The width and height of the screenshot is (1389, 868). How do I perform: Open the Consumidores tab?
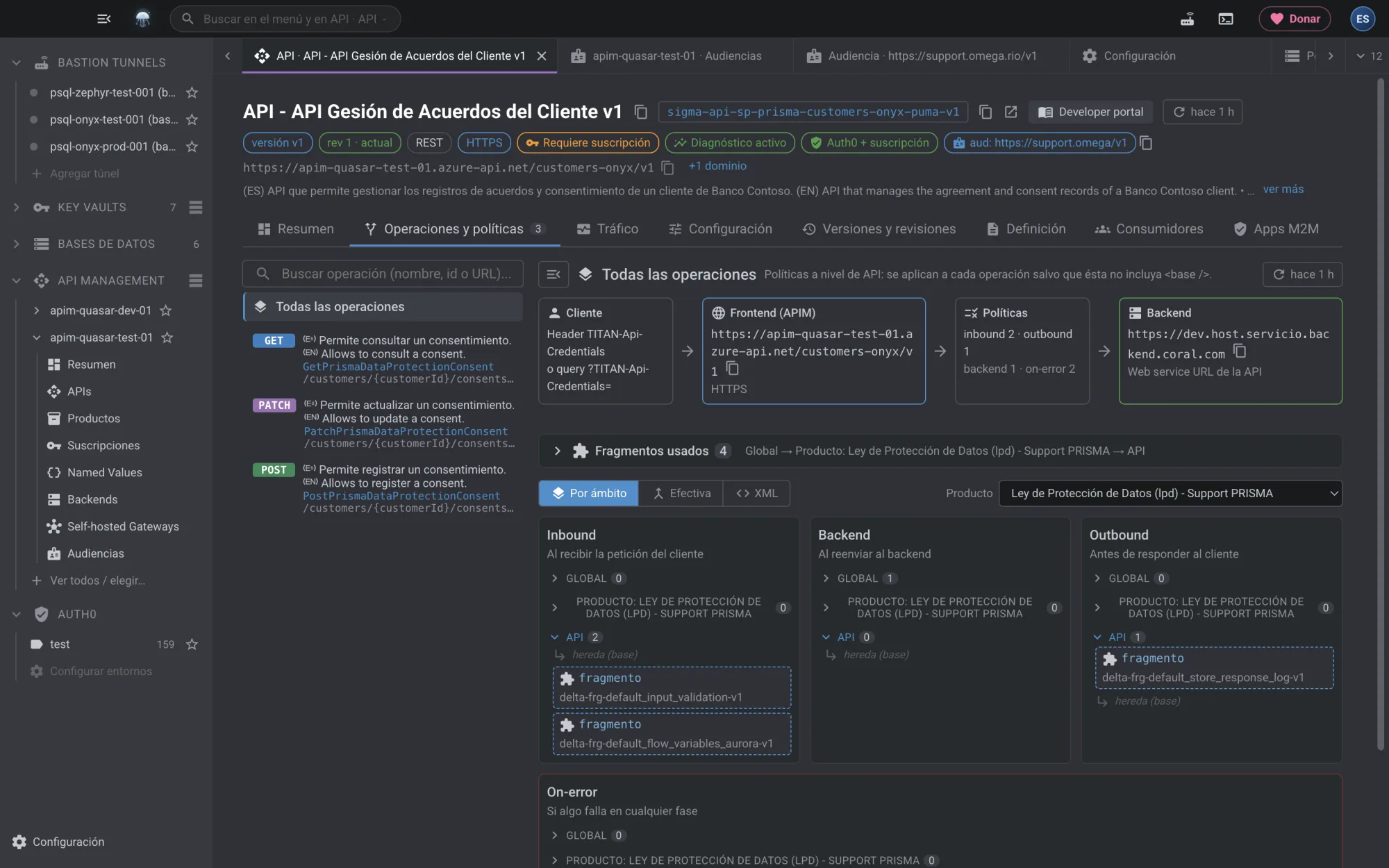coord(1149,228)
